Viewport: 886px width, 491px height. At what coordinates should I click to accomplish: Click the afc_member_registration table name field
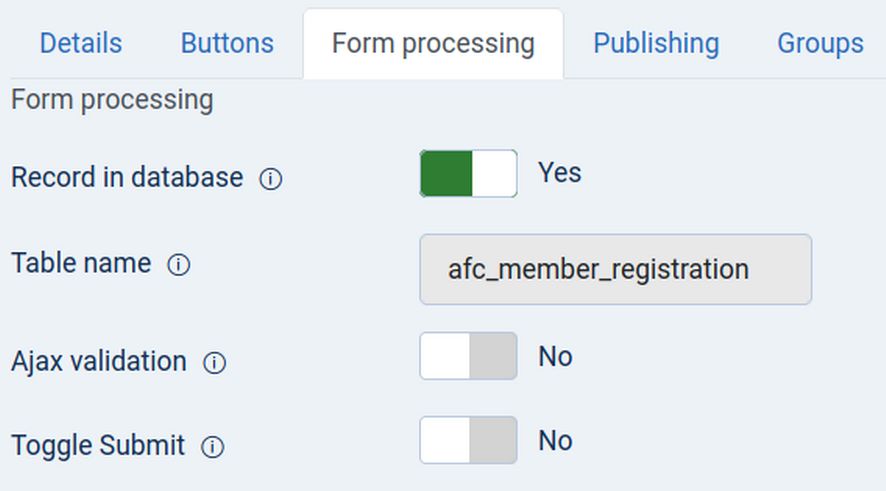click(x=615, y=269)
